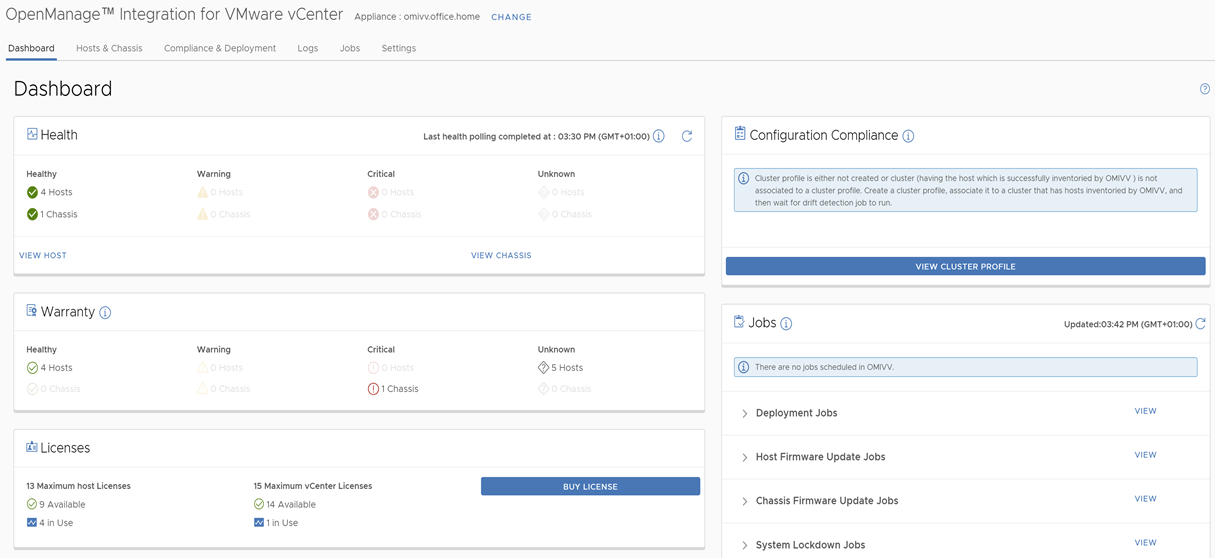The height and width of the screenshot is (558, 1215).
Task: Open Configuration Compliance info icon
Action: coord(908,136)
